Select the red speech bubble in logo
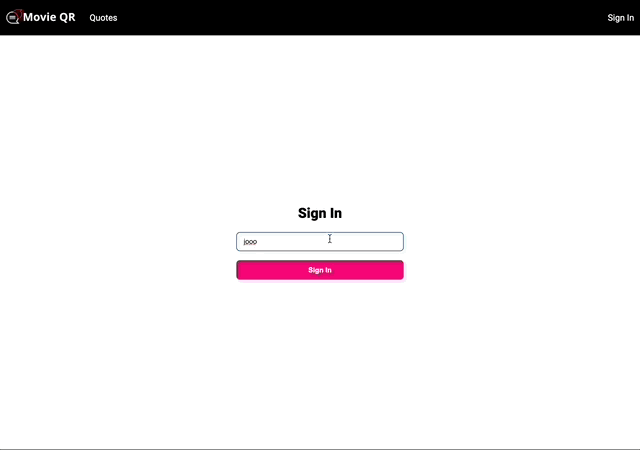 [x=19, y=14]
